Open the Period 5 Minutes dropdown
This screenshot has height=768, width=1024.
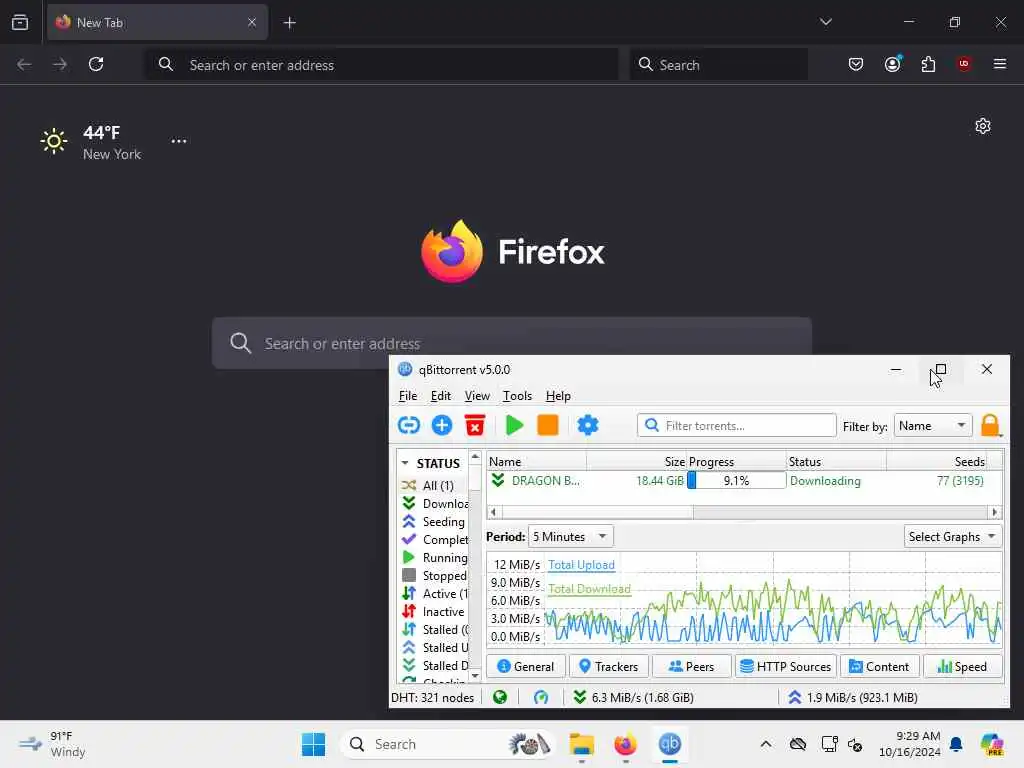(x=570, y=537)
